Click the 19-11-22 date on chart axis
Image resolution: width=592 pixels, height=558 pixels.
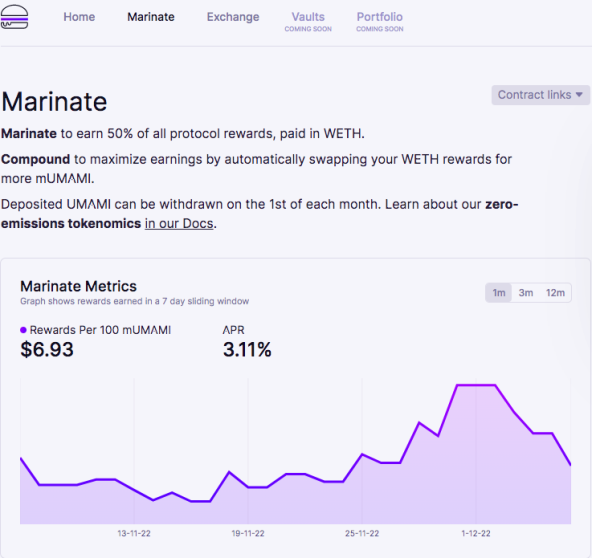[x=248, y=533]
